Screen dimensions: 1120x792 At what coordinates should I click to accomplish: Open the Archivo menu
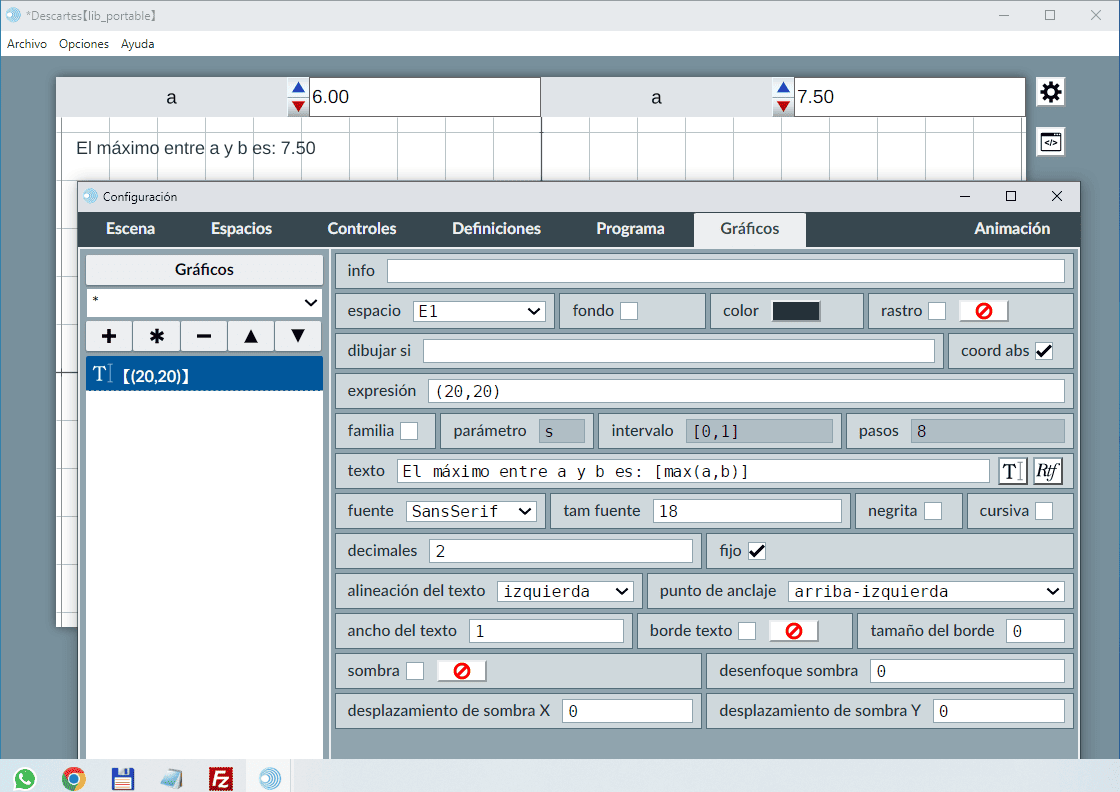pos(27,44)
